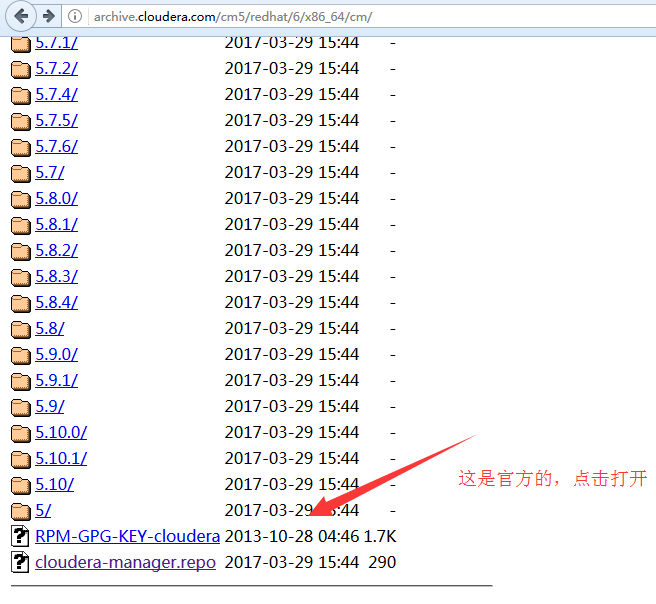Download the RPM-GPG-KEY-cloudera file link
This screenshot has height=604, width=656.
pyautogui.click(x=128, y=536)
